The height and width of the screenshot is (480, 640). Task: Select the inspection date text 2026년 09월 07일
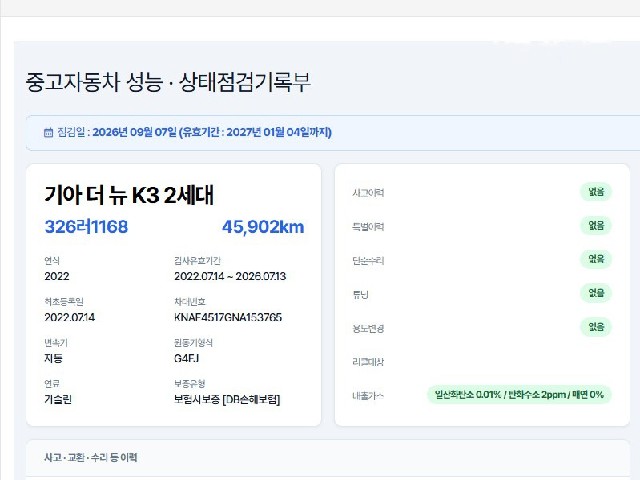pyautogui.click(x=134, y=132)
